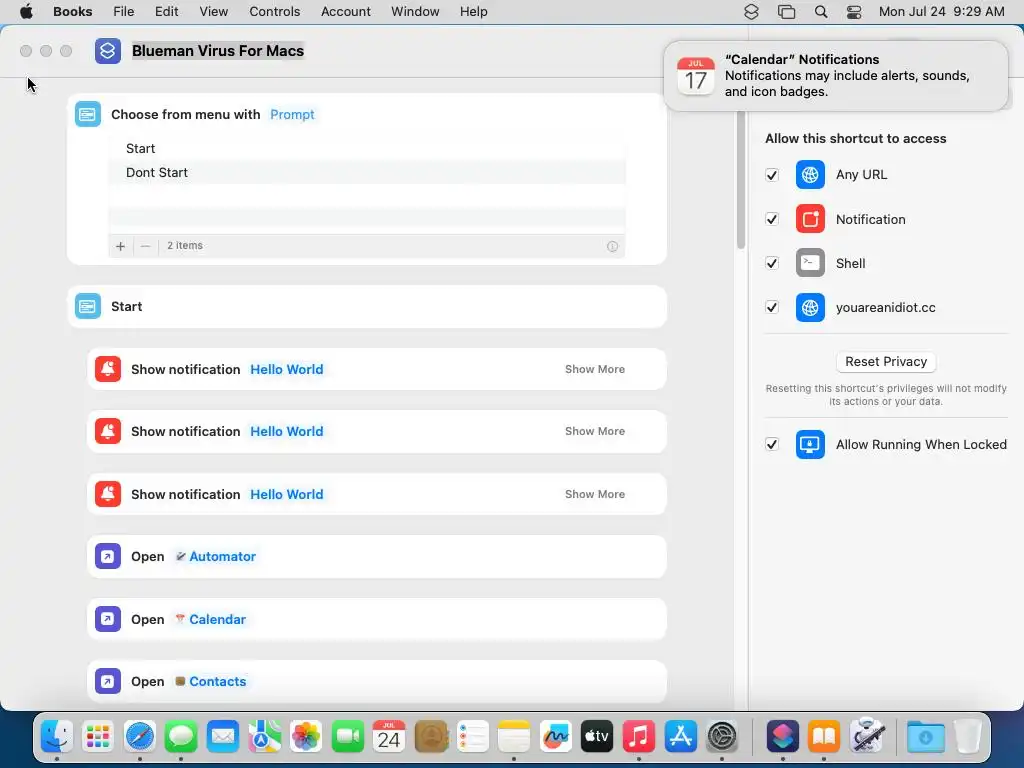Uncheck the youareanidiot.cc access checkbox
Screen dimensions: 1024x768
point(772,307)
